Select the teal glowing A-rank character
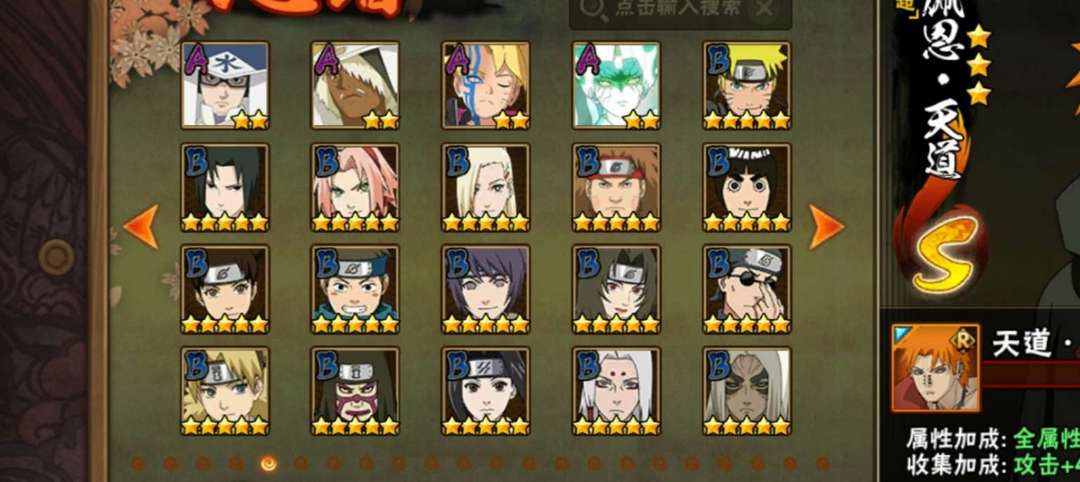 pyautogui.click(x=616, y=85)
